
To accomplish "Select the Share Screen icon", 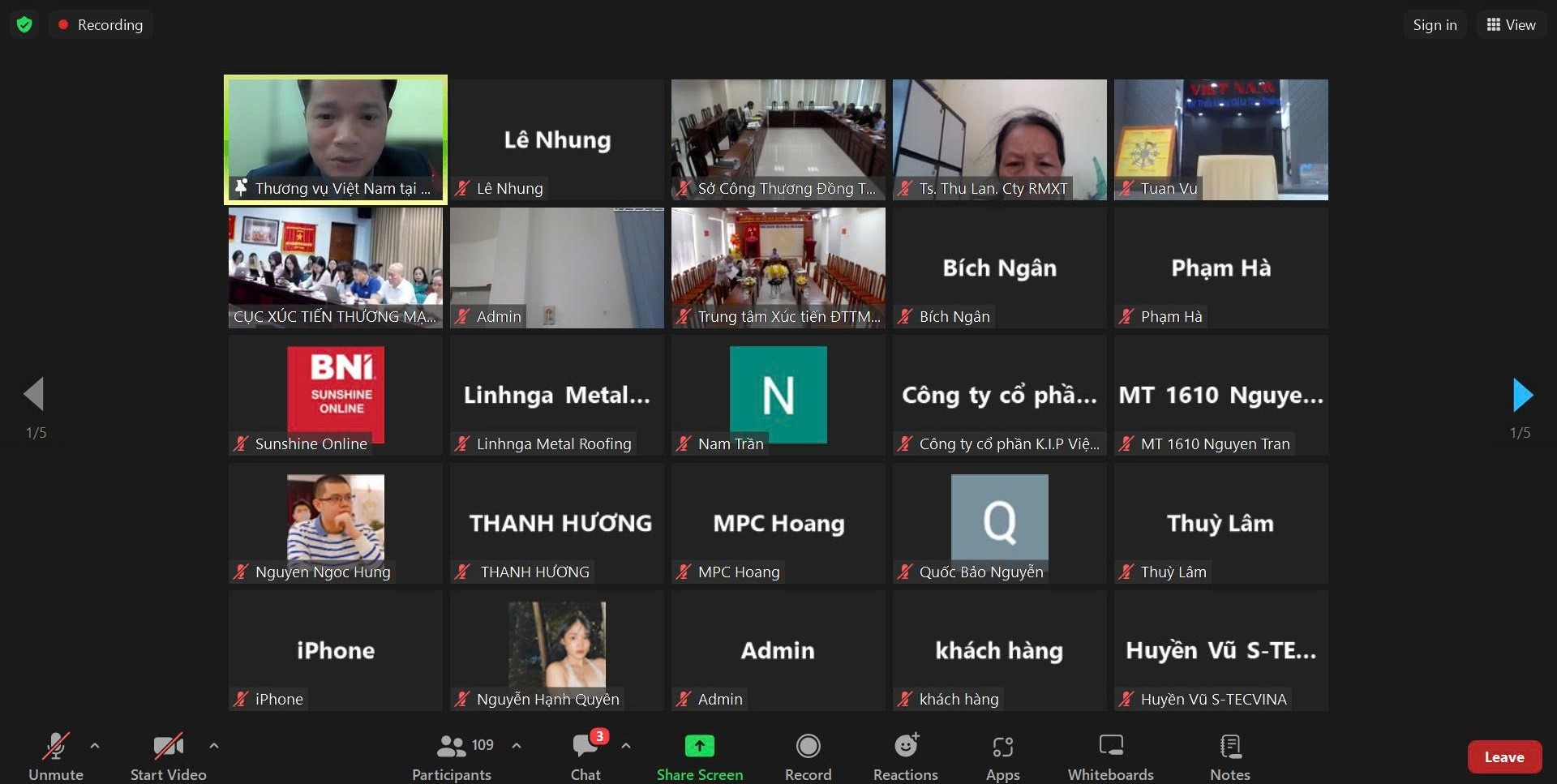I will (699, 746).
